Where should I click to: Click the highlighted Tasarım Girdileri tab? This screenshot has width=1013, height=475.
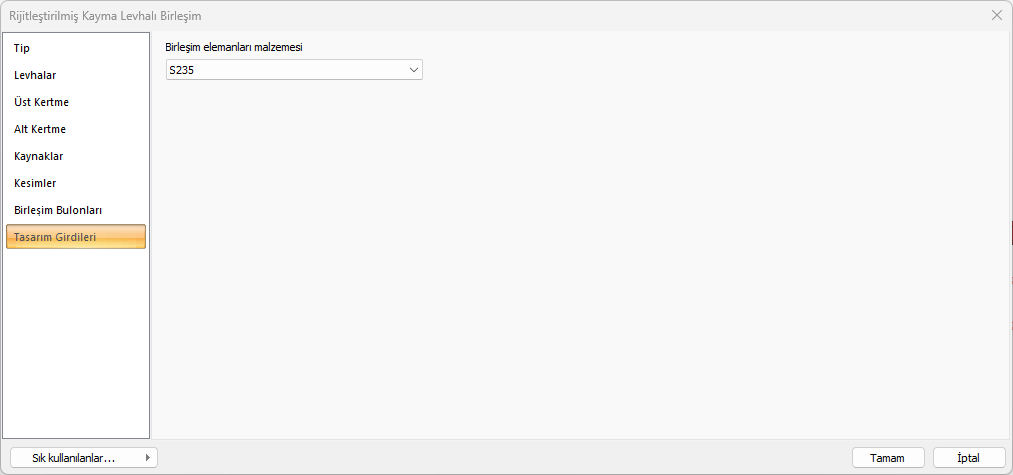75,237
